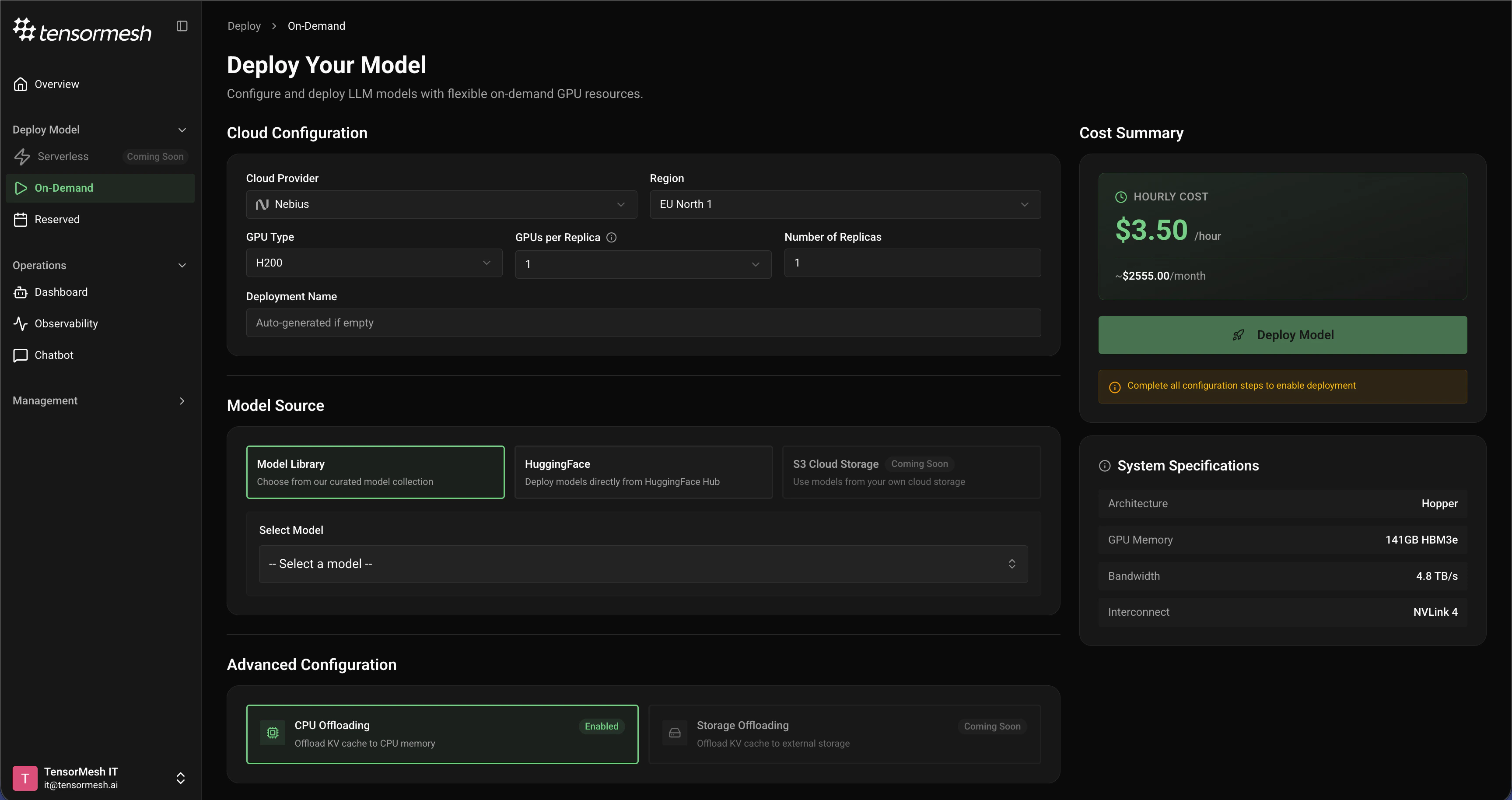Select the HuggingFace model source
This screenshot has height=800, width=1512.
click(643, 472)
